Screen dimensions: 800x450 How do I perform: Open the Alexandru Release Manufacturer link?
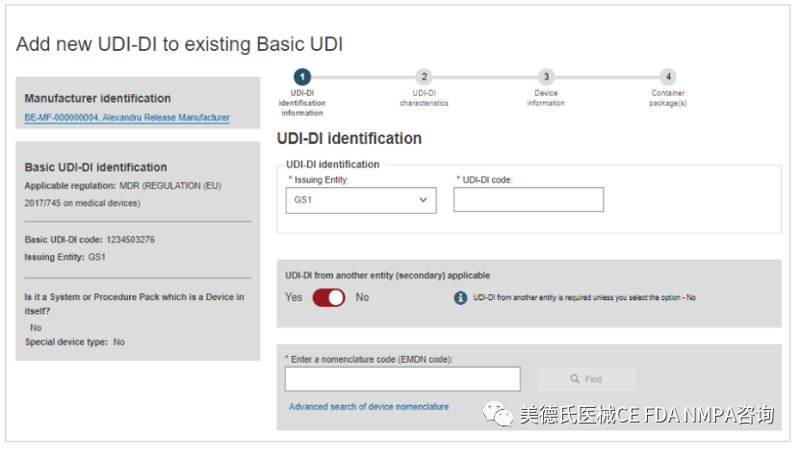(x=127, y=118)
